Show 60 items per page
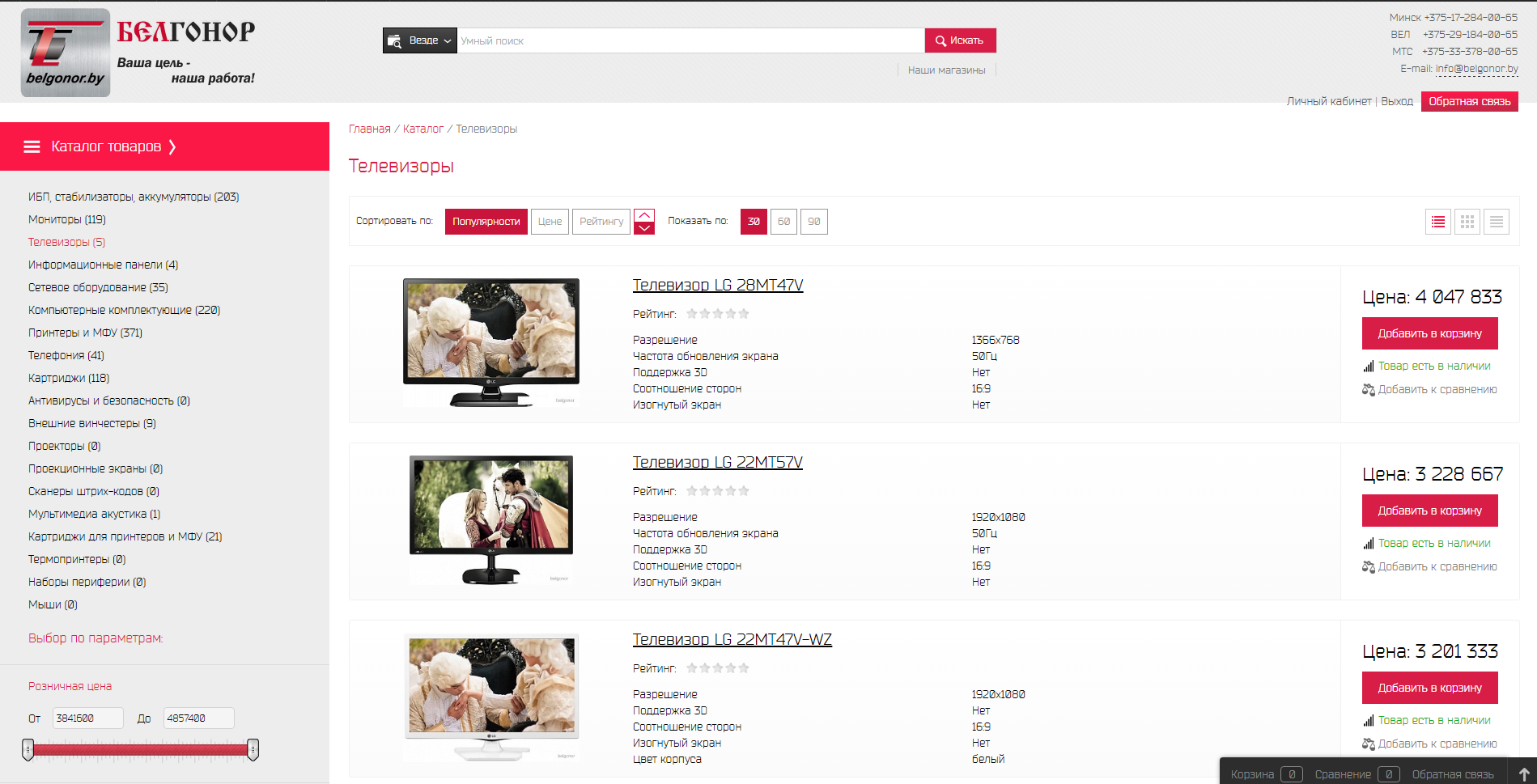The width and height of the screenshot is (1537, 784). pyautogui.click(x=783, y=222)
